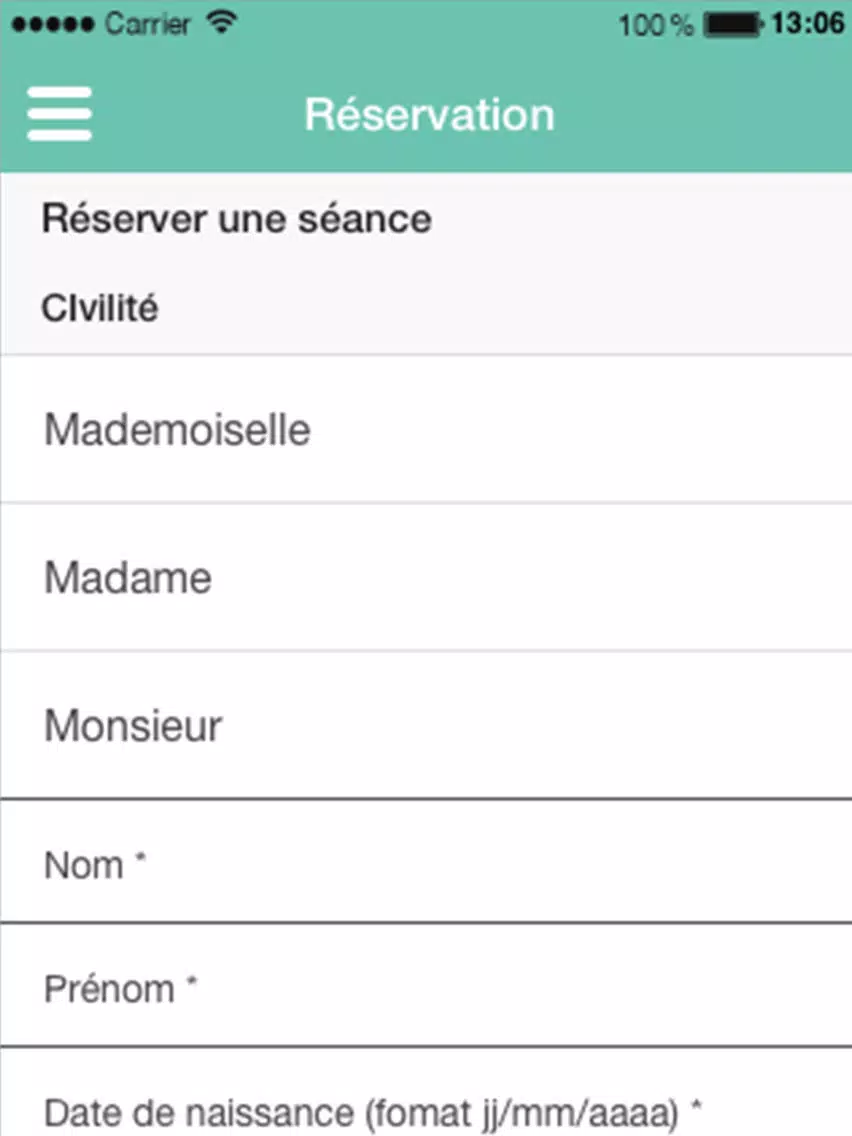Tap the Réservation header title
This screenshot has width=852, height=1136.
[430, 114]
